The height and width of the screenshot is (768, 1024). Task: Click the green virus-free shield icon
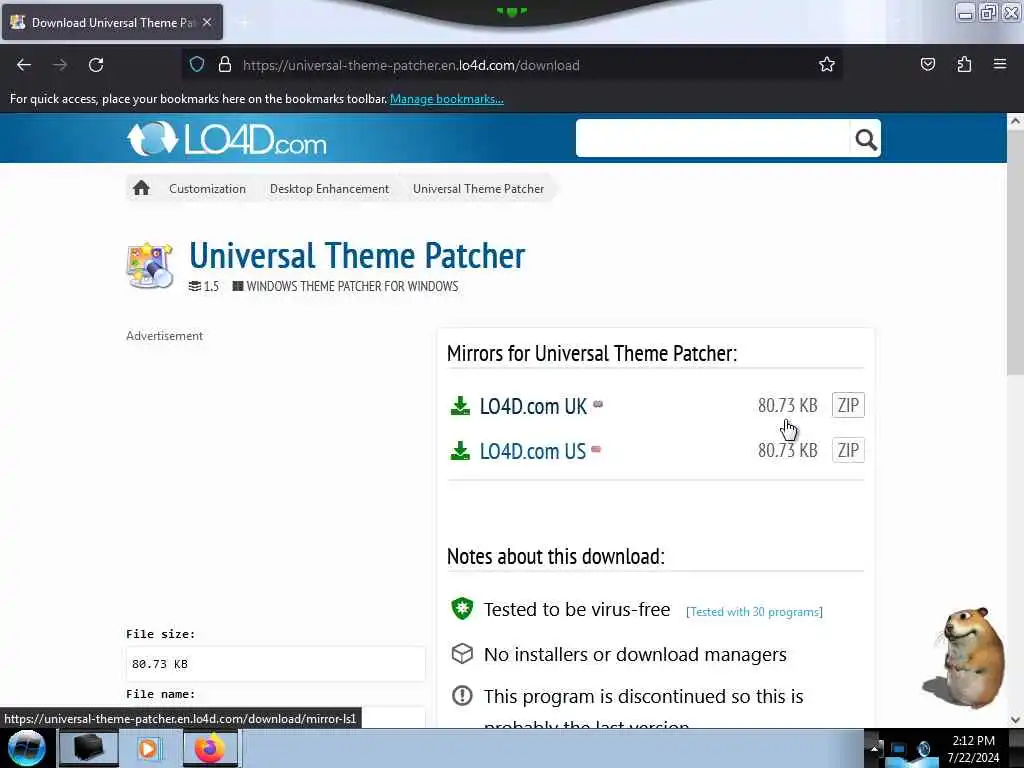pos(462,609)
